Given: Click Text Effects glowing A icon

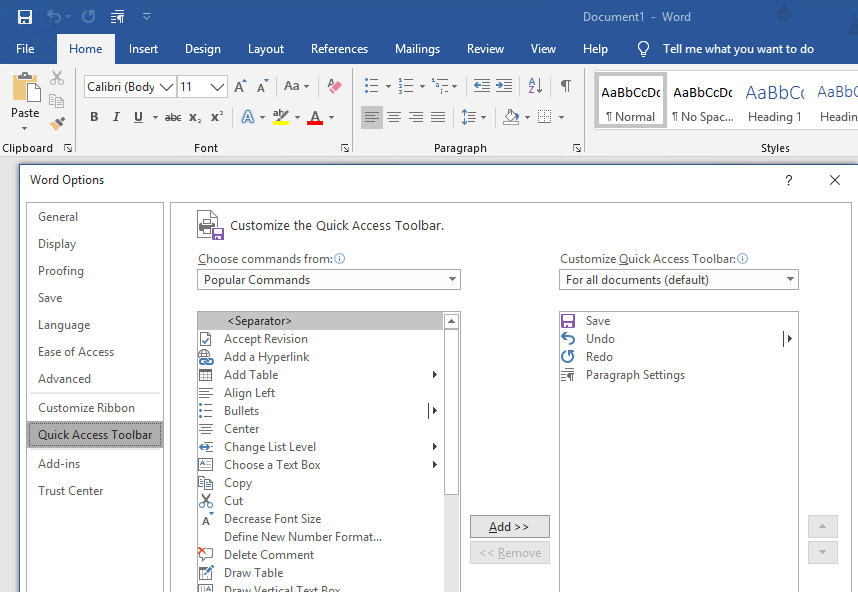Looking at the screenshot, I should [248, 117].
